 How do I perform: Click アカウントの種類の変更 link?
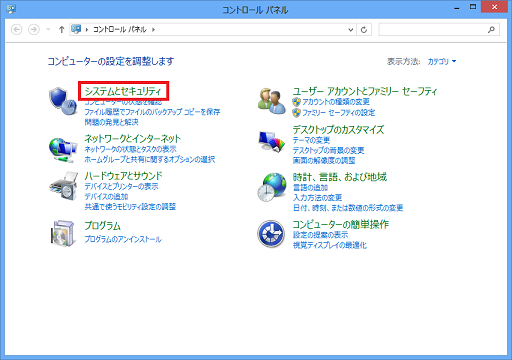[336, 102]
